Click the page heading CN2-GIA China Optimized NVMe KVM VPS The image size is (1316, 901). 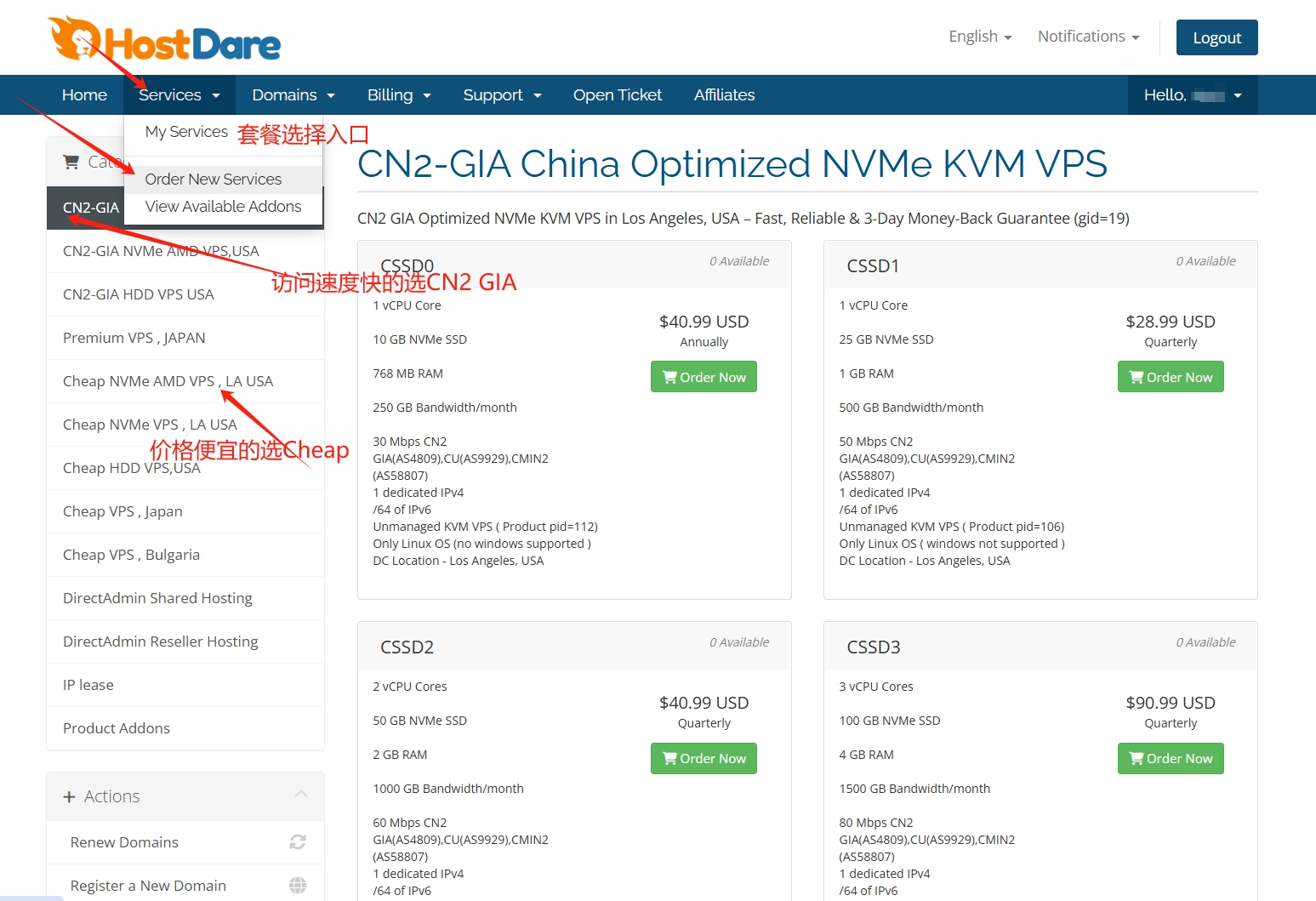(x=732, y=164)
